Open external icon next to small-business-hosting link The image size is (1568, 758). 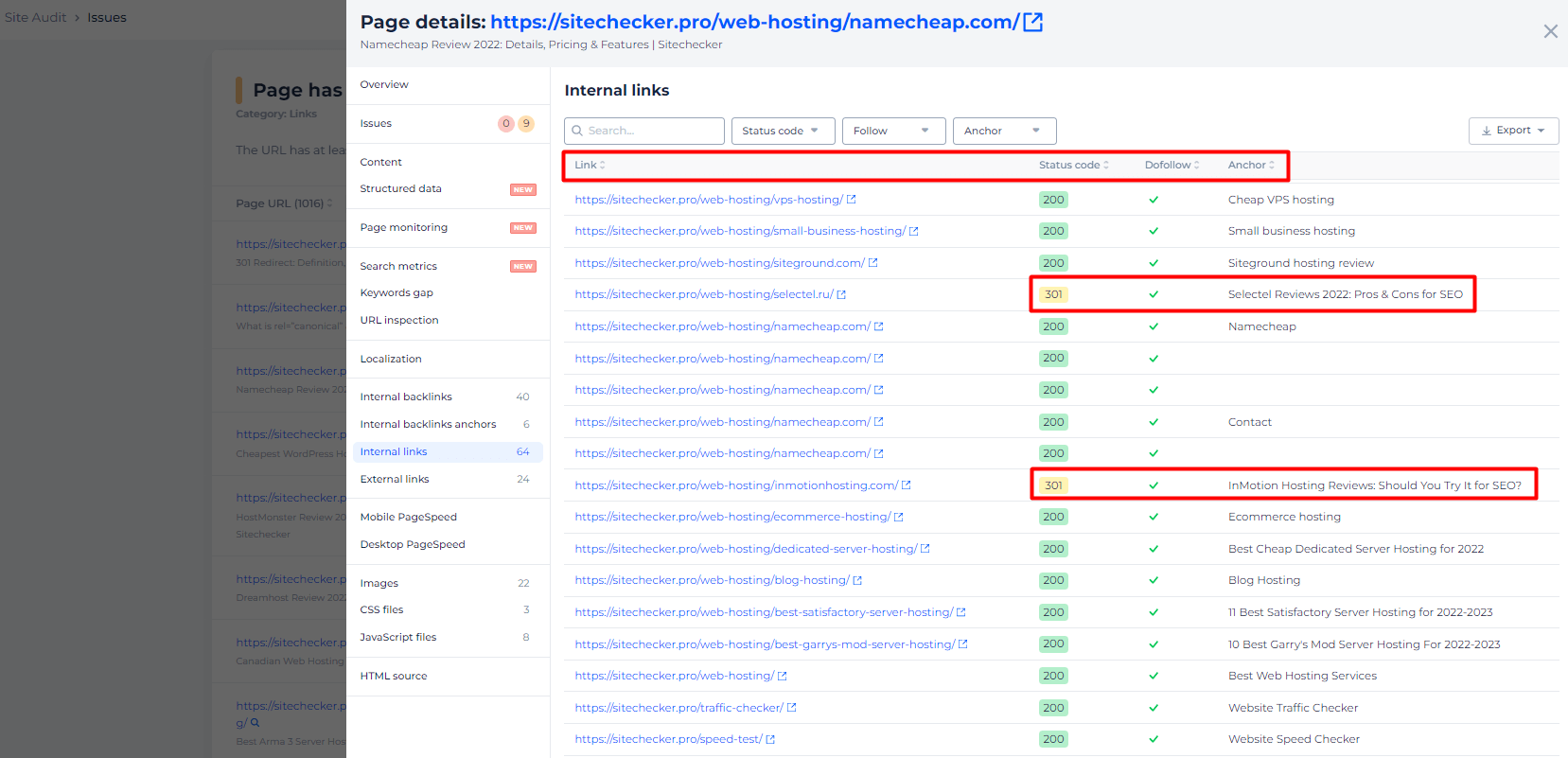point(913,231)
